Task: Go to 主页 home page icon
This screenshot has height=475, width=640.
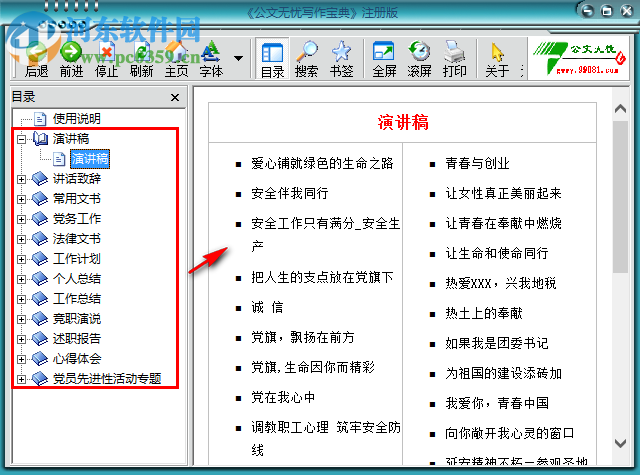Action: point(176,60)
